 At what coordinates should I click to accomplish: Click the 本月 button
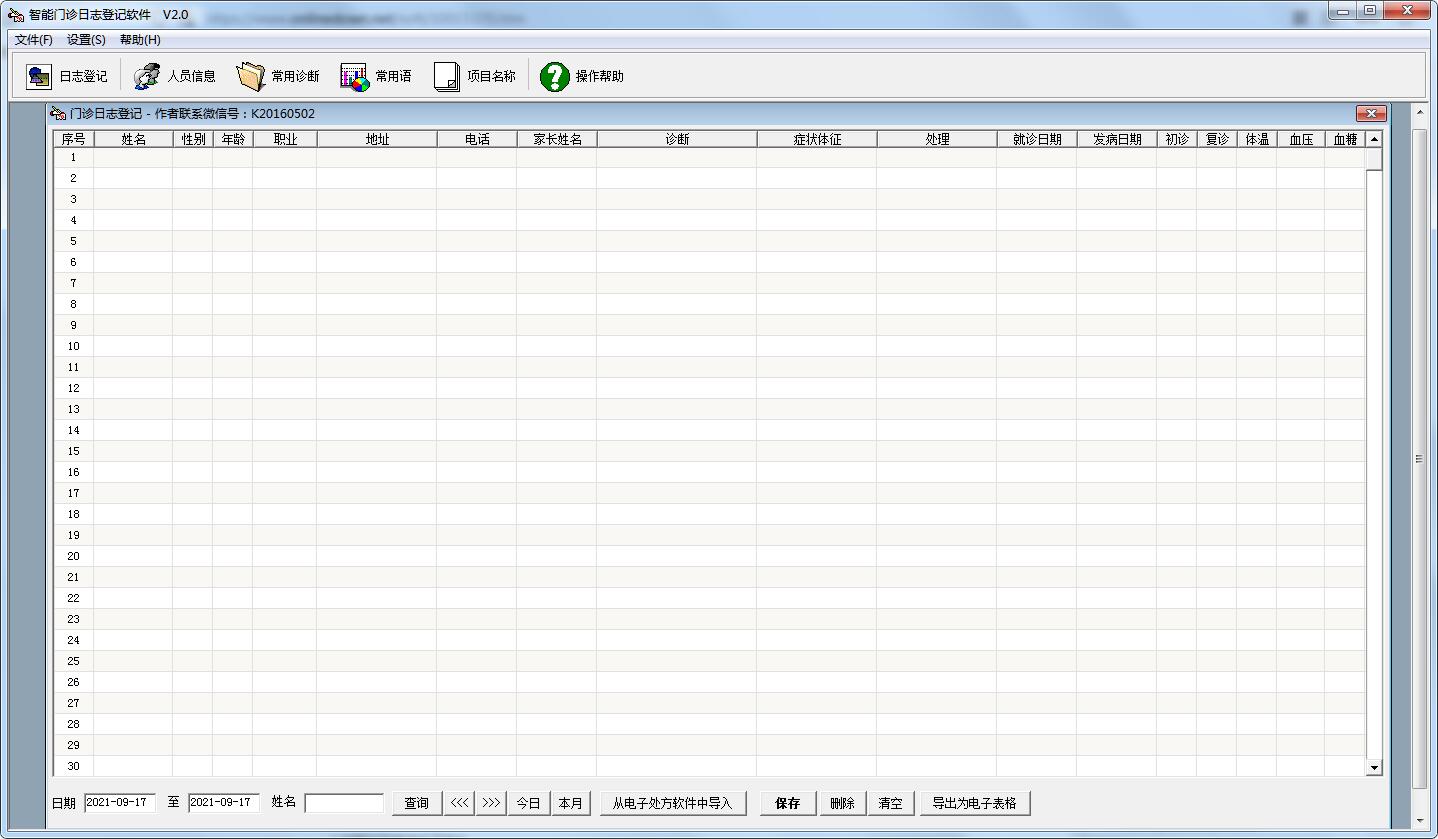(570, 803)
